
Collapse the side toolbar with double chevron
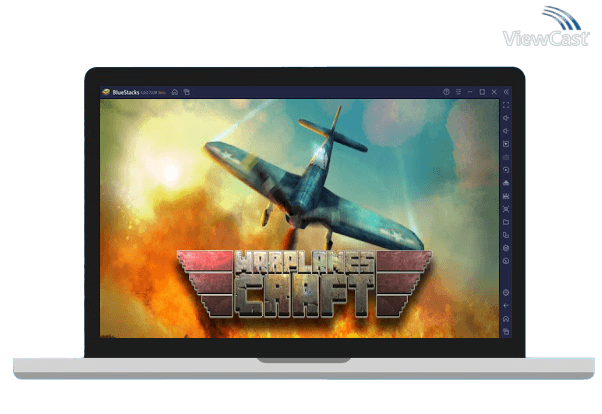point(506,92)
